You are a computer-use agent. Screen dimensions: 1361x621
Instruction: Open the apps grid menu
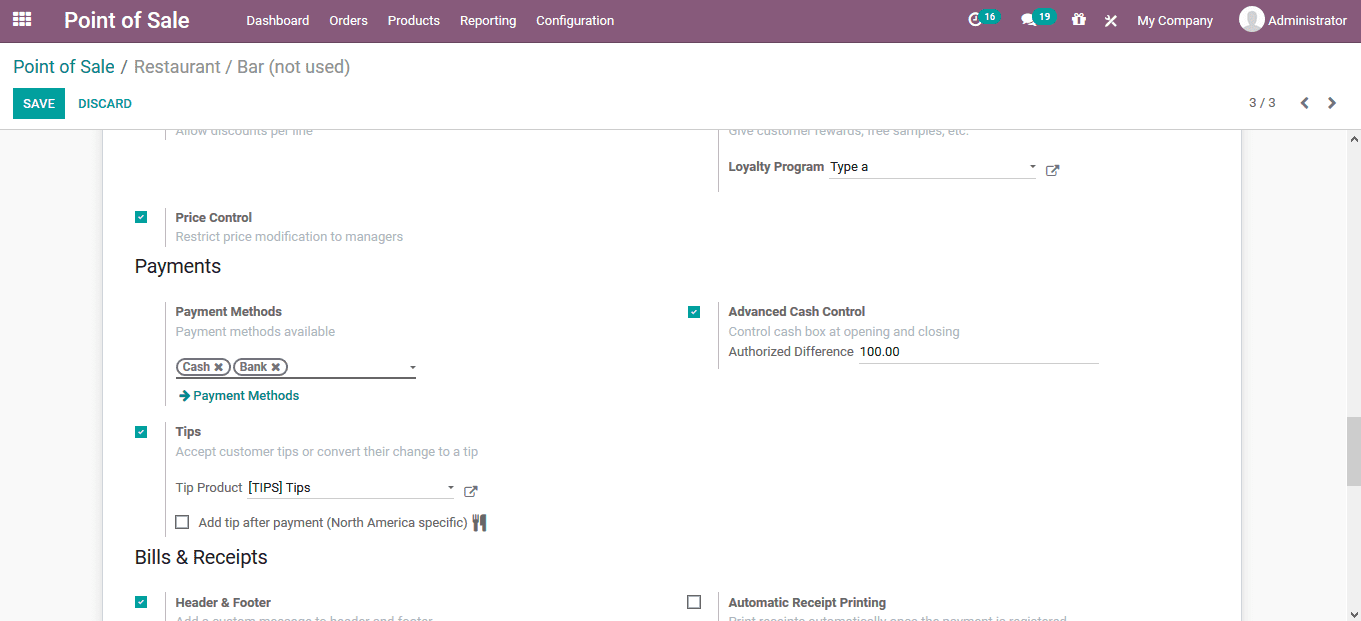[21, 19]
